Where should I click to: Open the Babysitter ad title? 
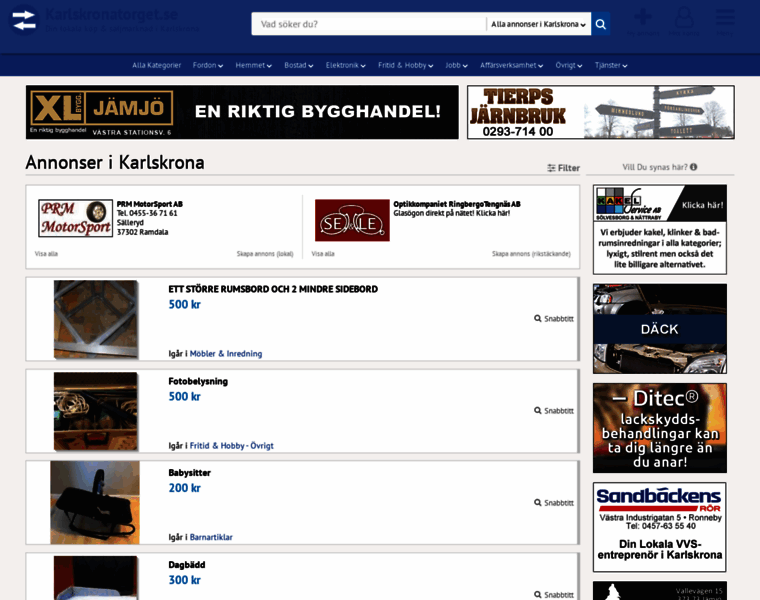190,473
